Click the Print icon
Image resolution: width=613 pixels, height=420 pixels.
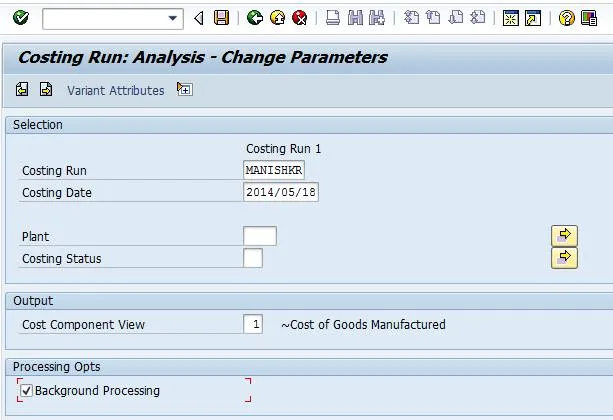click(x=333, y=18)
